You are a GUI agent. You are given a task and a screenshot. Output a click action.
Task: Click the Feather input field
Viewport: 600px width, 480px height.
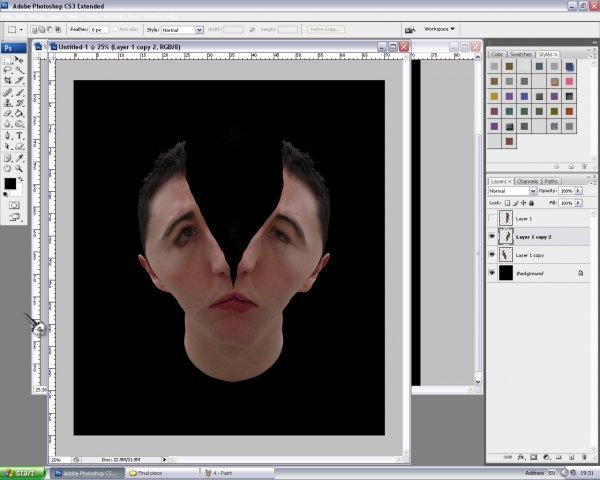pyautogui.click(x=99, y=29)
